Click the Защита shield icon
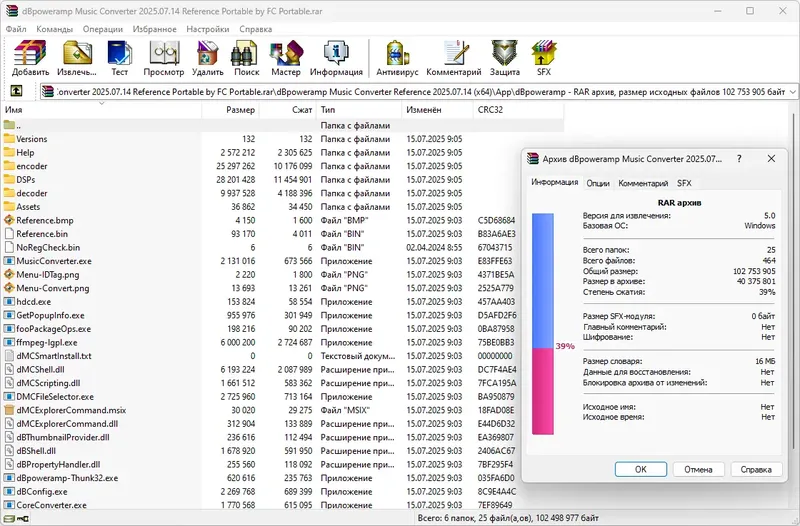 tap(504, 53)
